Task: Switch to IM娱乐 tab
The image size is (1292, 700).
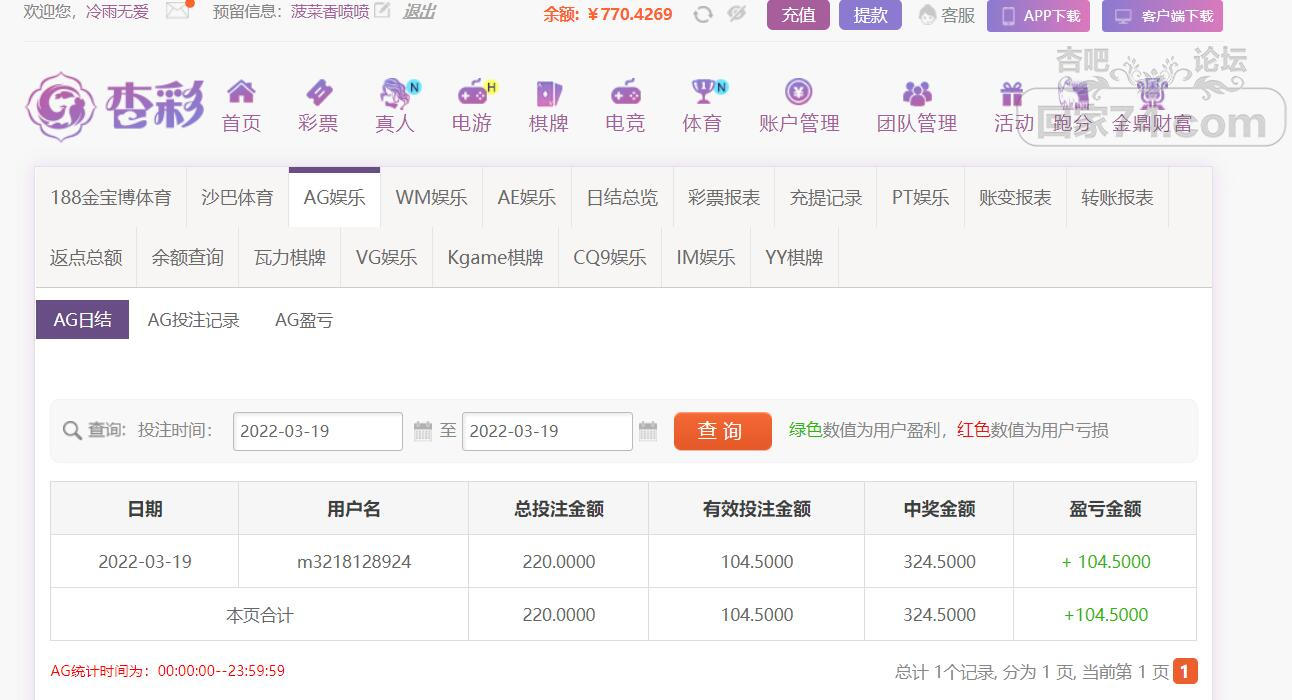Action: (706, 258)
